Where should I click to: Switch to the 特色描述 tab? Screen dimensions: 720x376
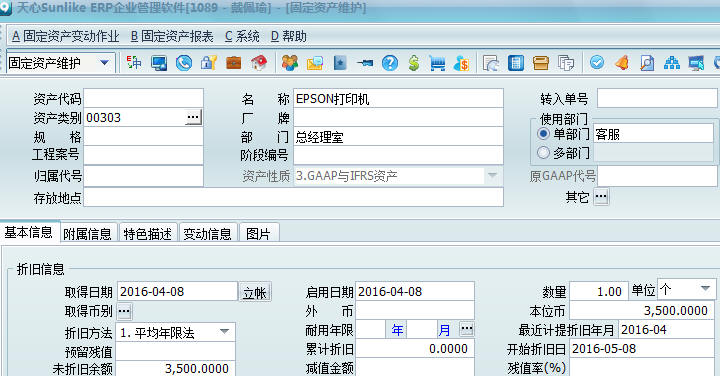pyautogui.click(x=147, y=234)
